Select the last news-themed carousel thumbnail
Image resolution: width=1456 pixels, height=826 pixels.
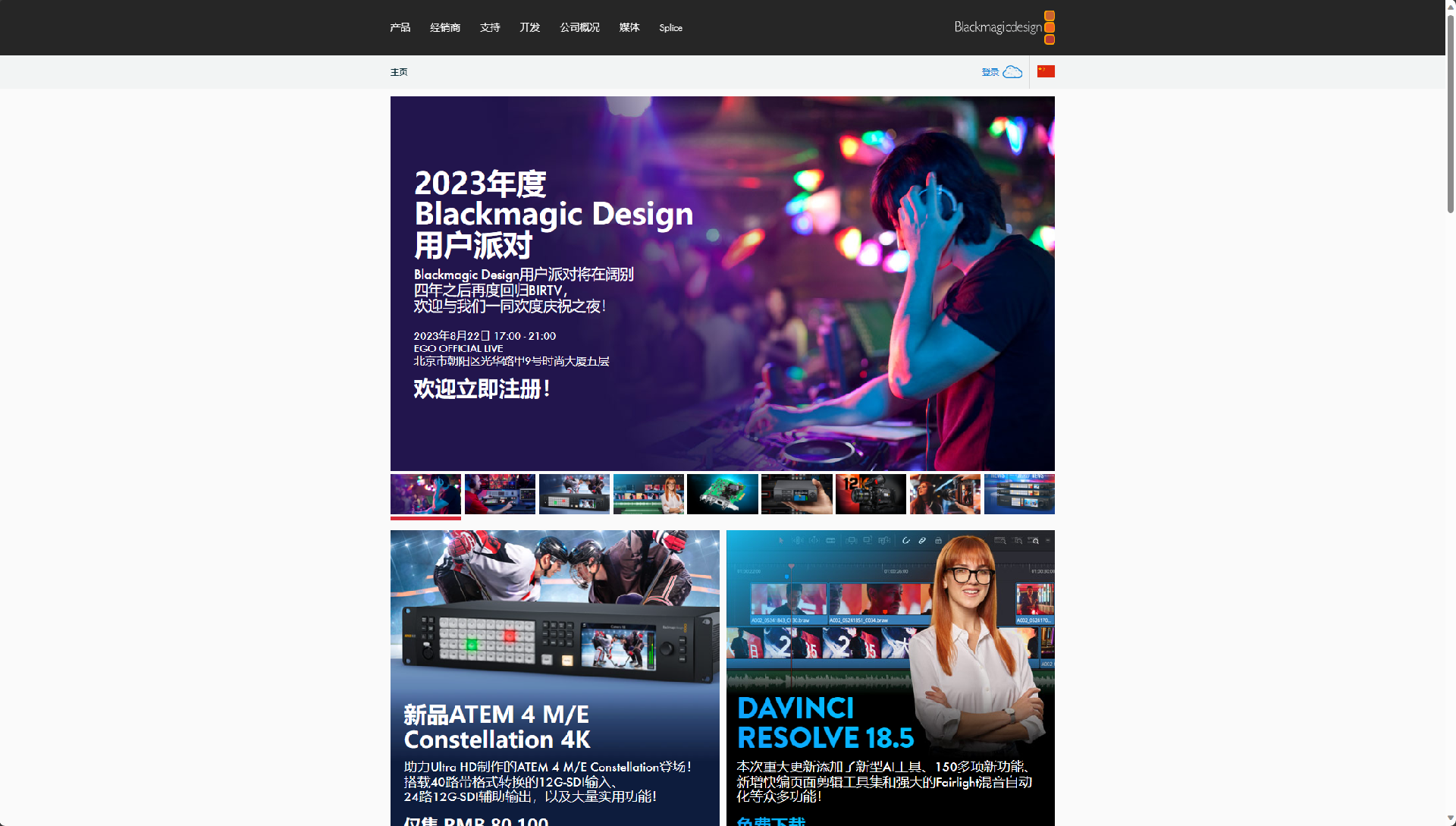(1019, 494)
